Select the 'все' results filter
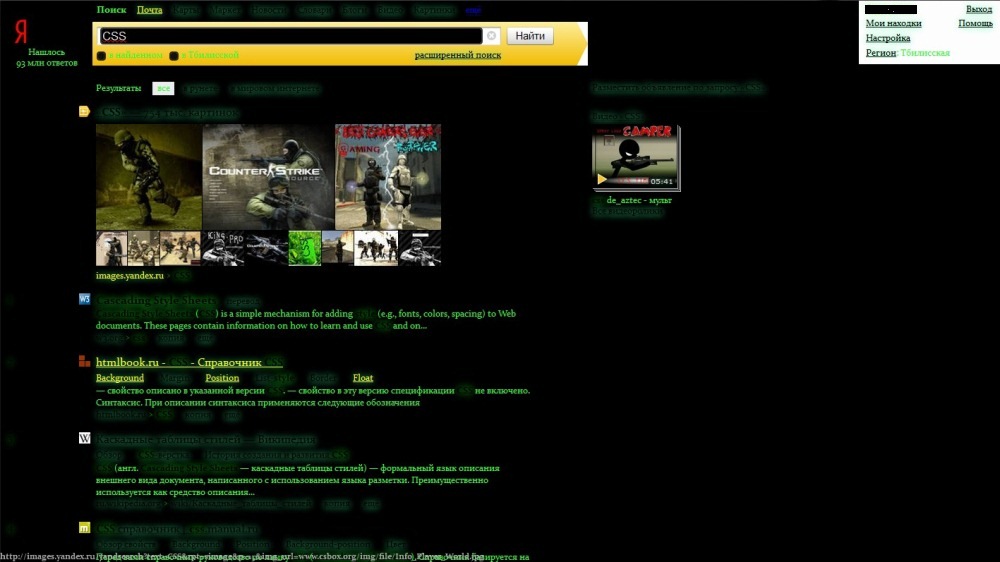Image resolution: width=1000 pixels, height=562 pixels. 163,88
